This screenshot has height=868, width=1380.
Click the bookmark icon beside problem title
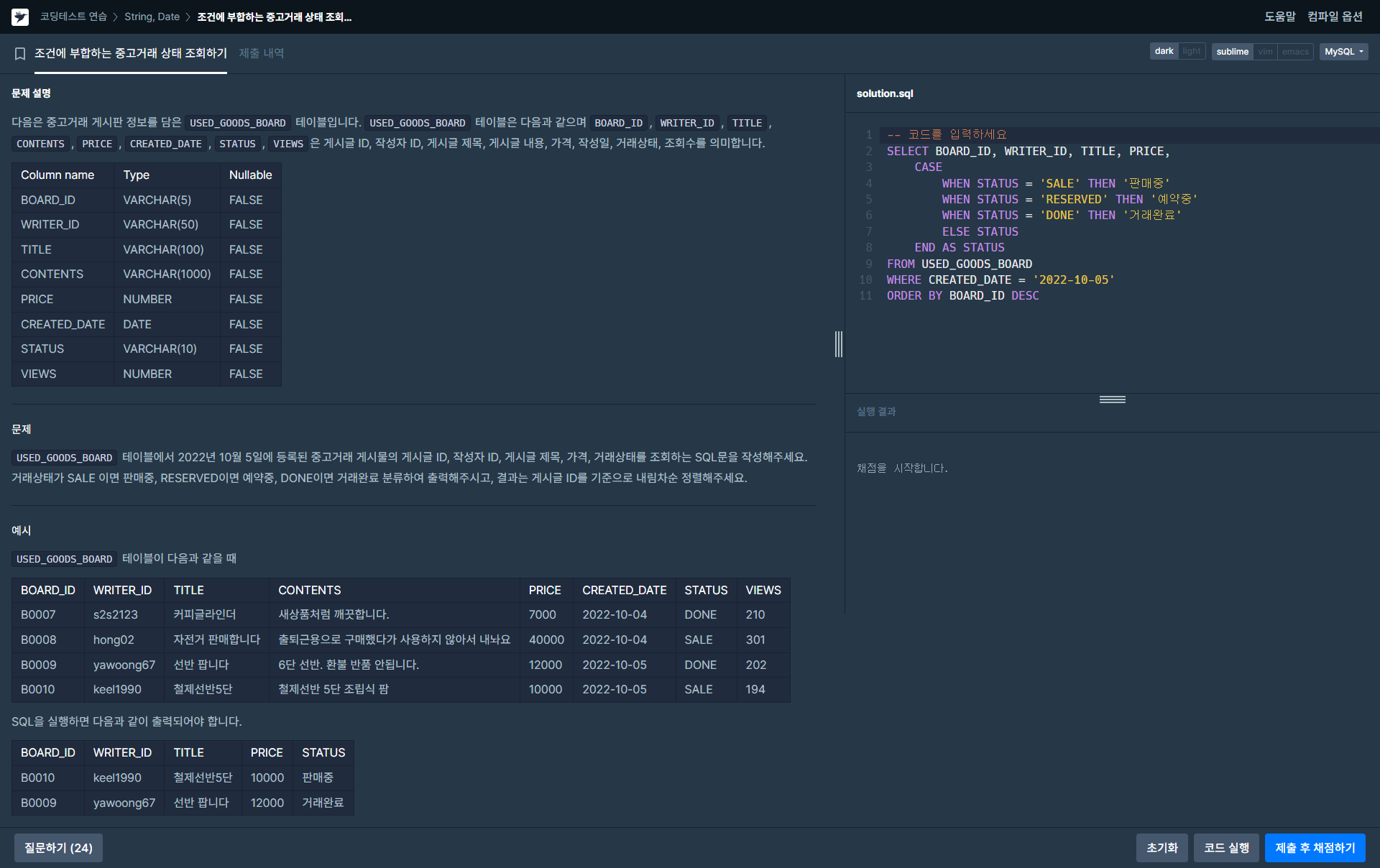pos(20,54)
